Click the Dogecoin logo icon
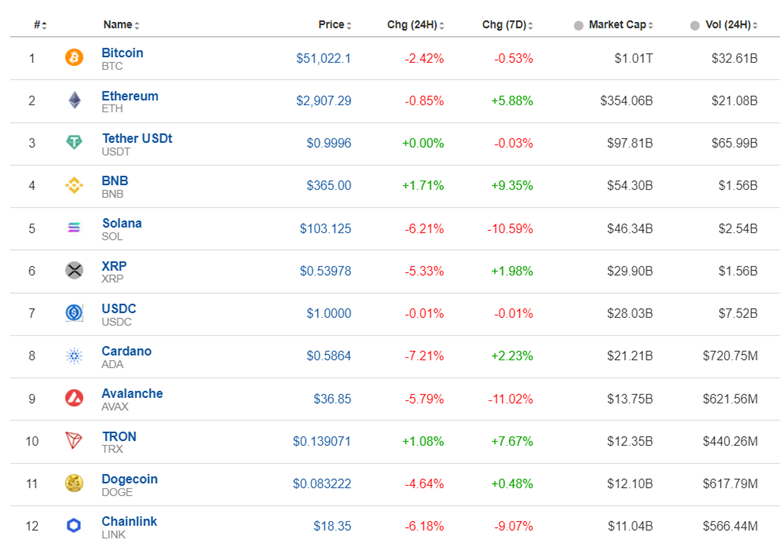 click(x=74, y=483)
